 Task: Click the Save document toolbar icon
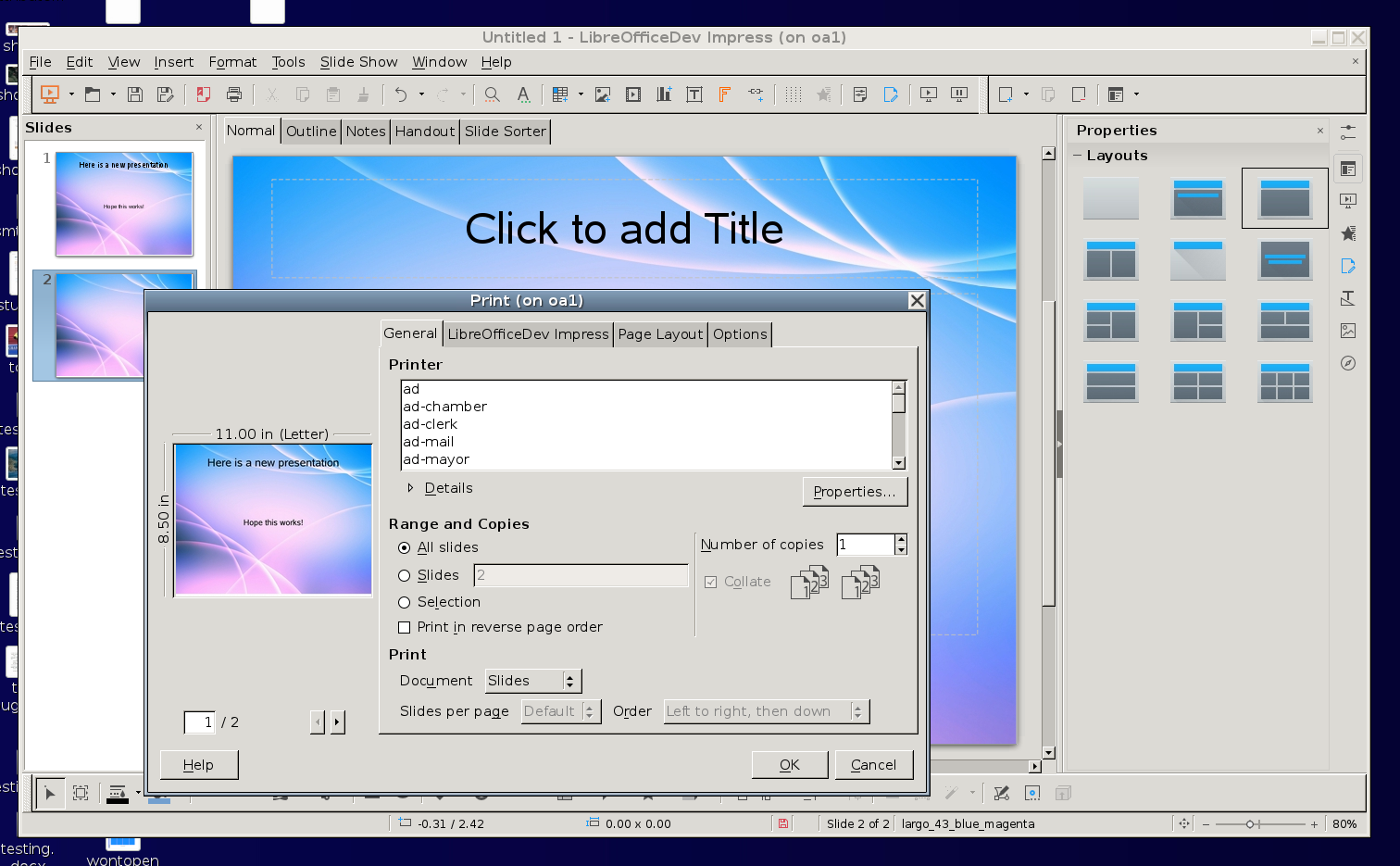tap(135, 94)
